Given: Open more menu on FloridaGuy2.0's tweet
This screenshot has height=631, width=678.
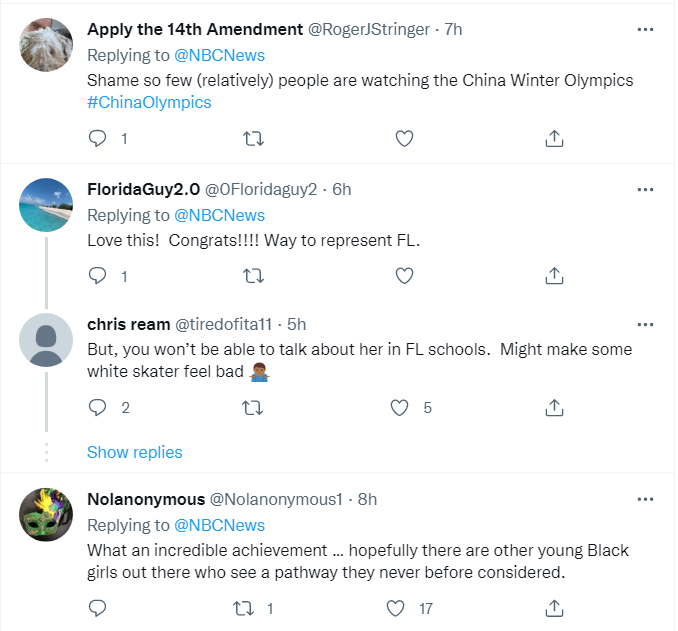Looking at the screenshot, I should click(645, 189).
